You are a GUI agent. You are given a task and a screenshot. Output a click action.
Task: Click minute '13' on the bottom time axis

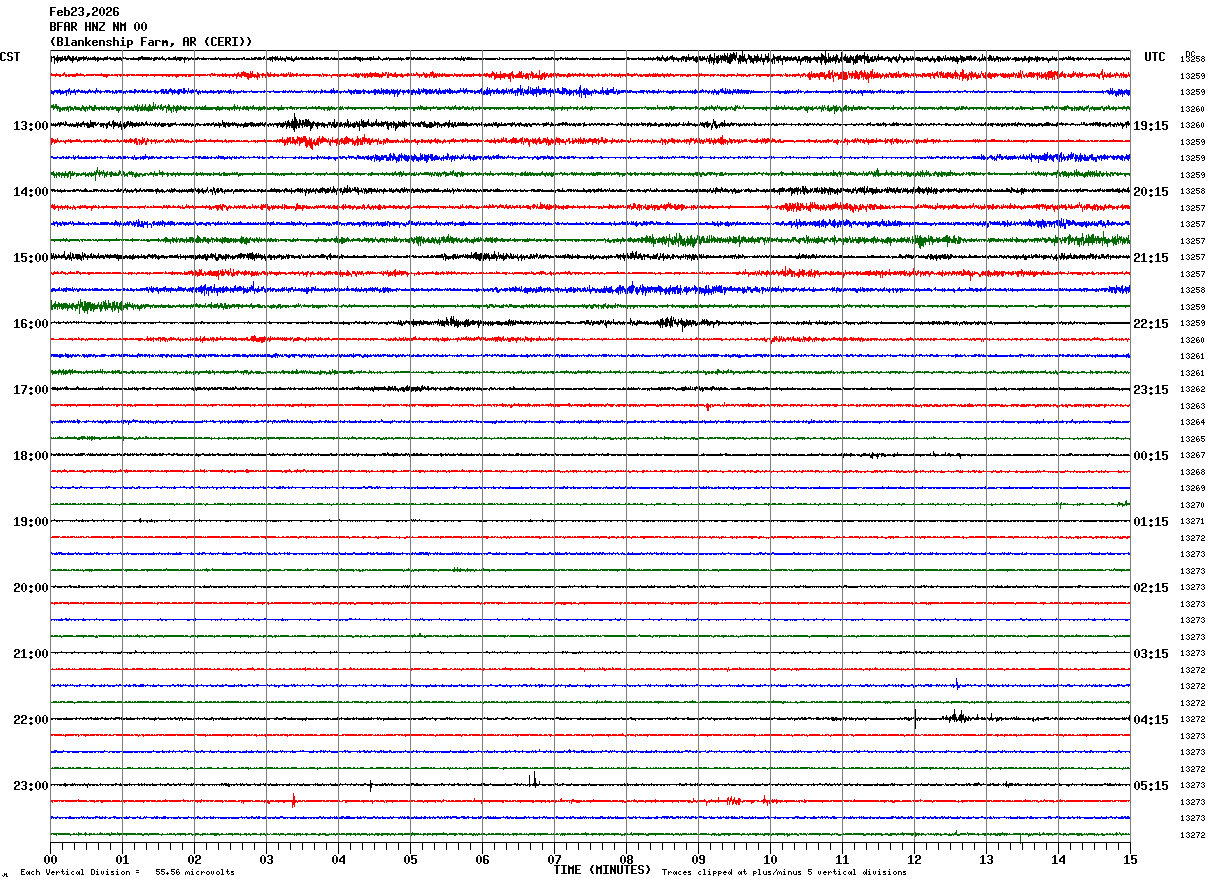(x=986, y=859)
